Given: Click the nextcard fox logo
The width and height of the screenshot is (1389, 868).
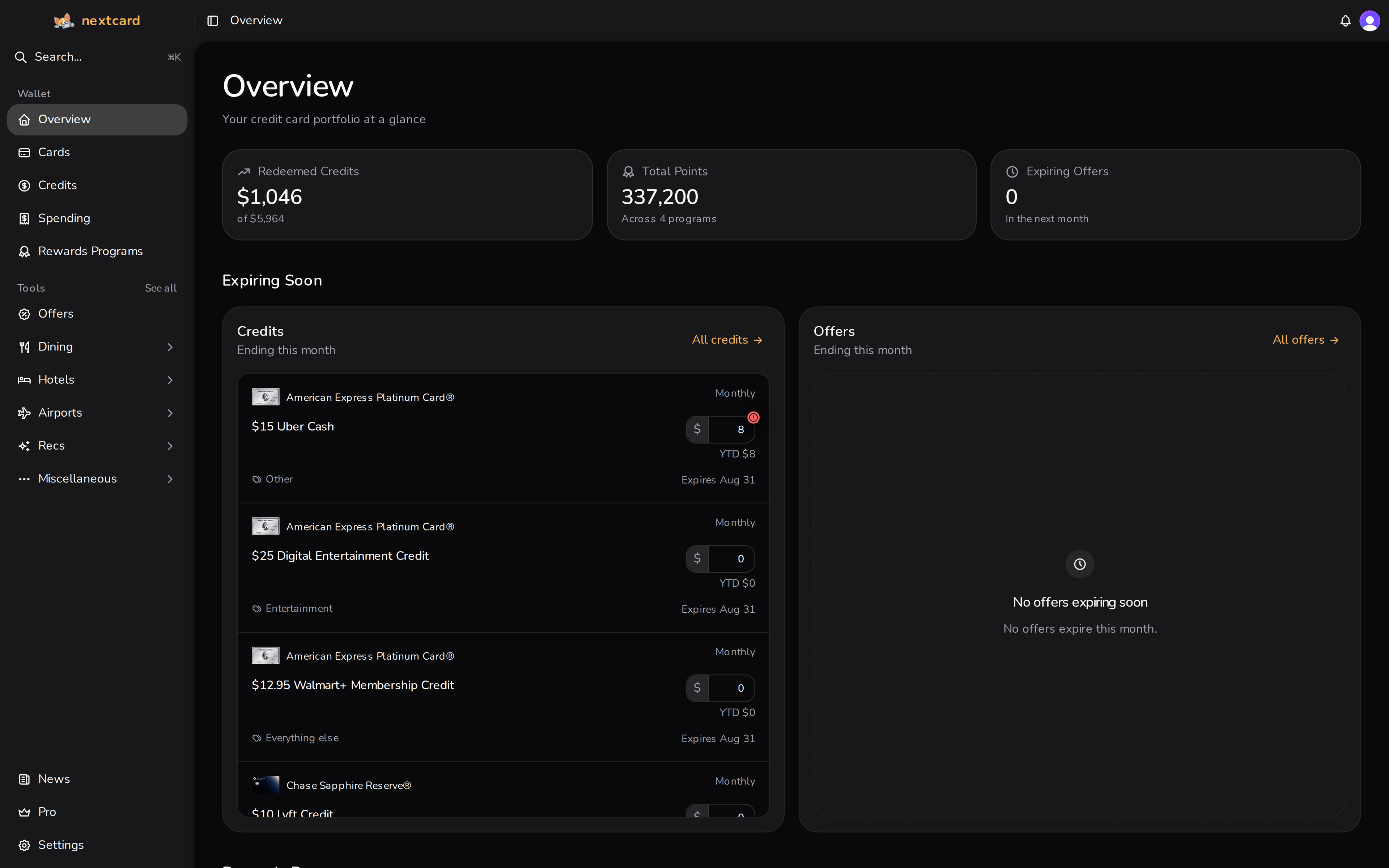Looking at the screenshot, I should 64,21.
